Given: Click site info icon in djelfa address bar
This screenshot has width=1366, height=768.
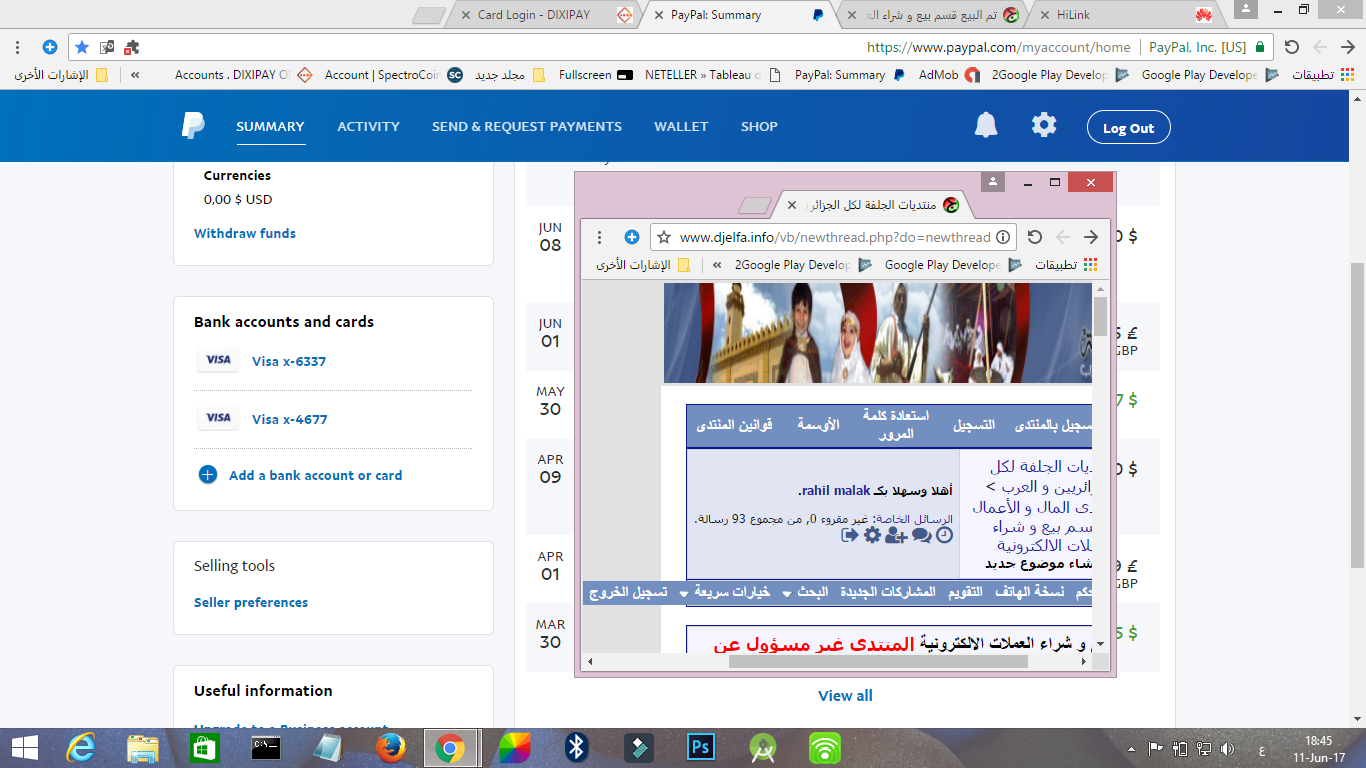Looking at the screenshot, I should pyautogui.click(x=1004, y=237).
